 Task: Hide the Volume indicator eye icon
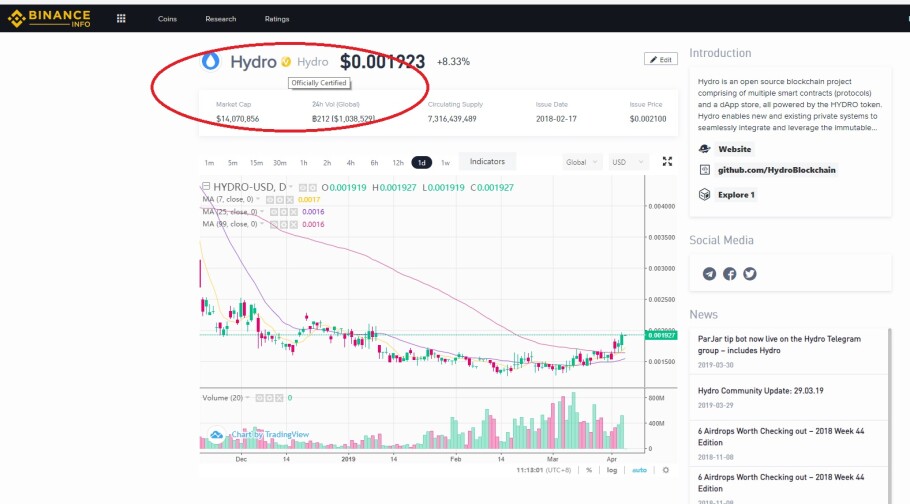click(x=259, y=398)
